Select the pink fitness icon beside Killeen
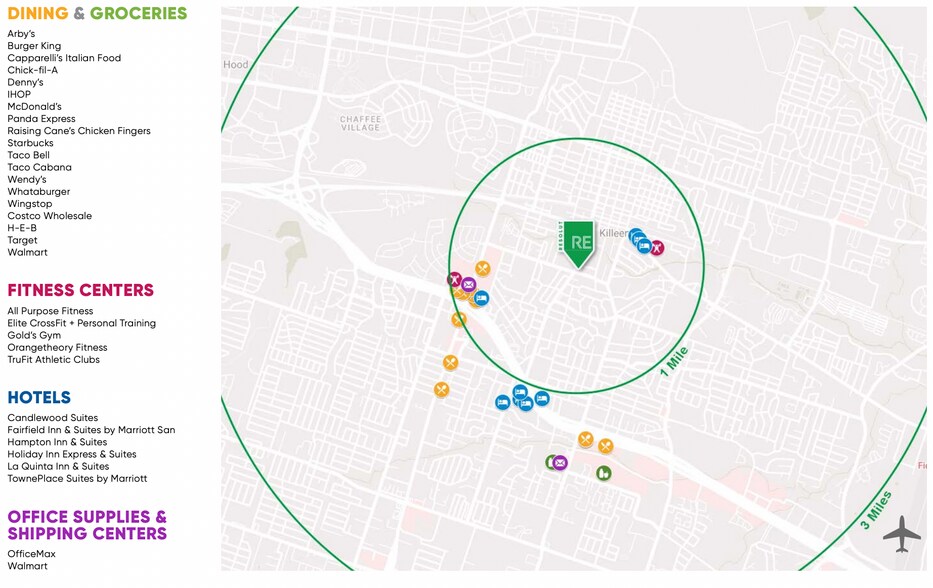 point(657,248)
